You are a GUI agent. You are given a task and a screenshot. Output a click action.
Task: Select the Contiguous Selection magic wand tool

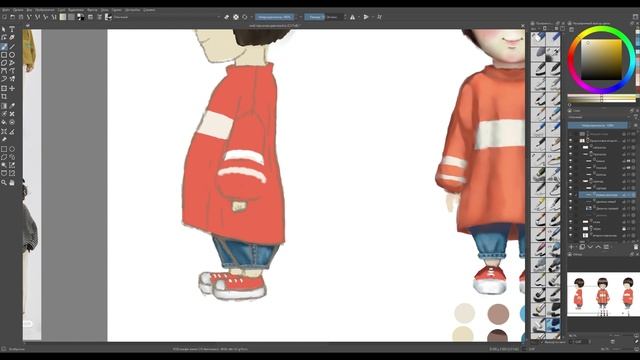(4, 165)
